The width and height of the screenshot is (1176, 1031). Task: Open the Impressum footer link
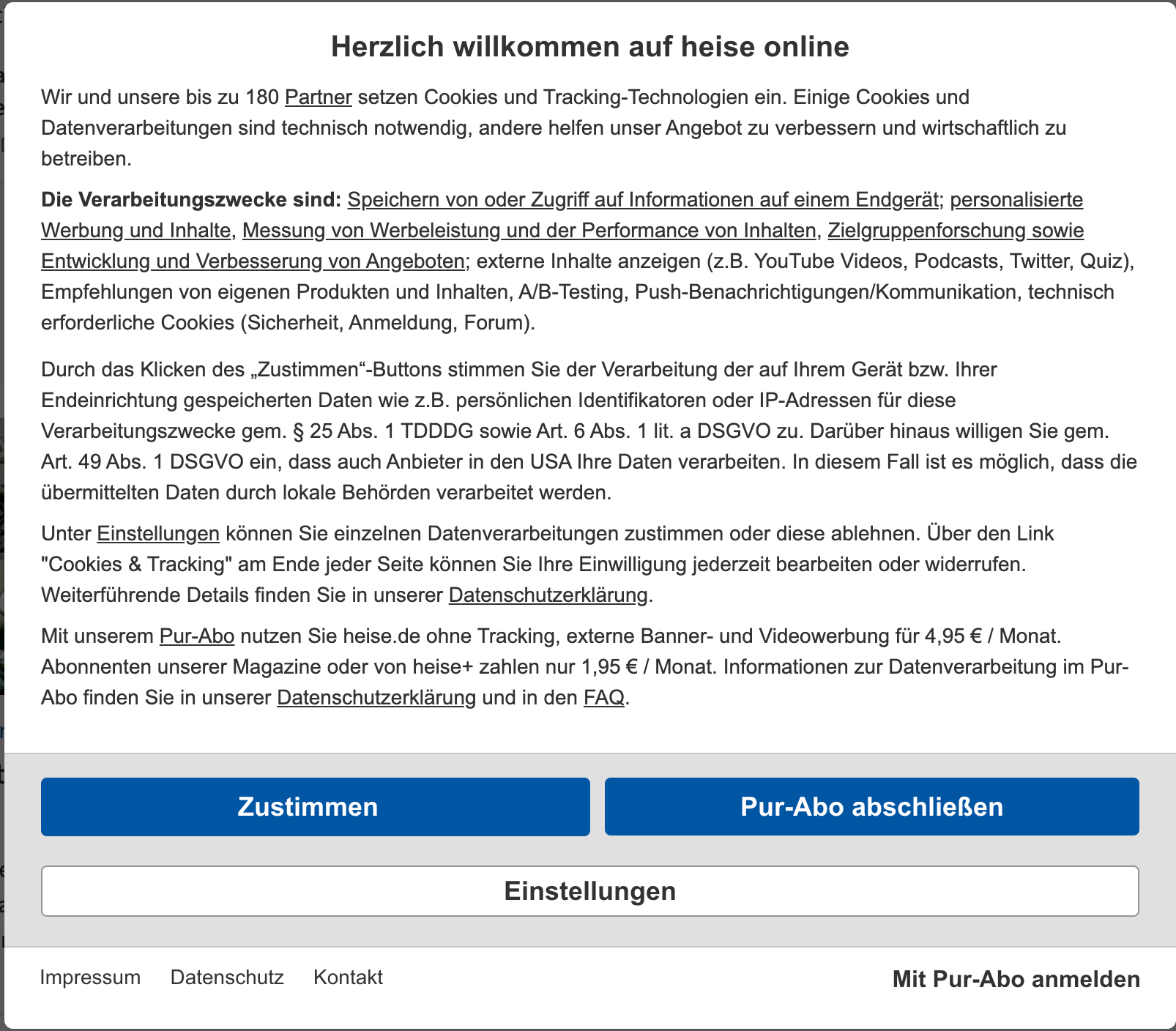[90, 978]
